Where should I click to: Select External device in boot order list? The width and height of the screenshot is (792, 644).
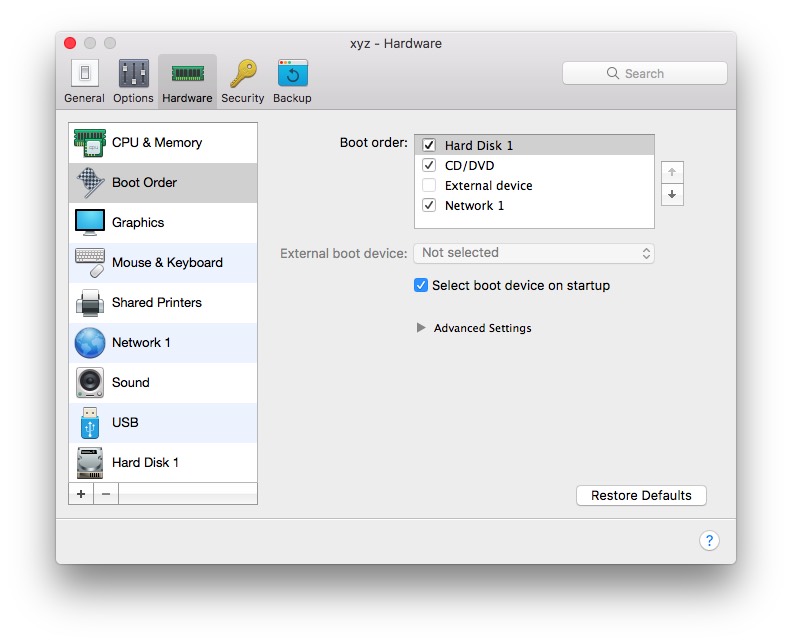pos(534,185)
